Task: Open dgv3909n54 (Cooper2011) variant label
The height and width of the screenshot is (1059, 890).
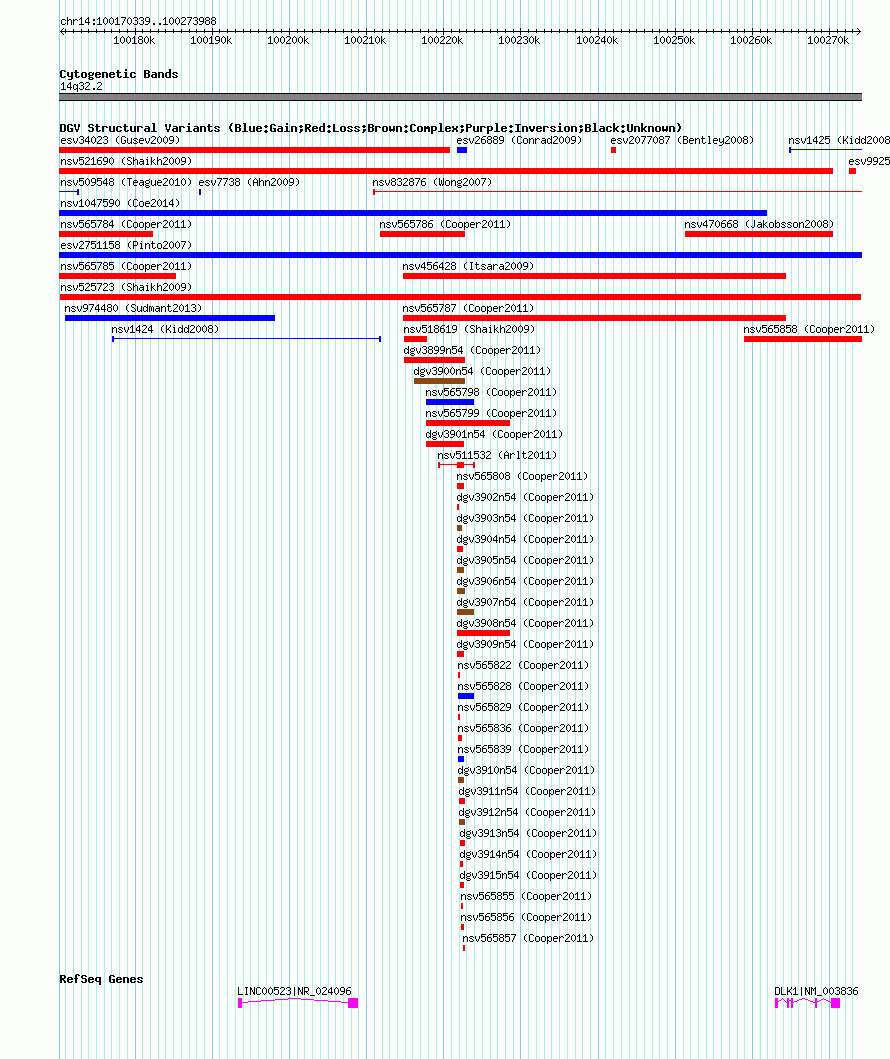Action: coord(525,644)
